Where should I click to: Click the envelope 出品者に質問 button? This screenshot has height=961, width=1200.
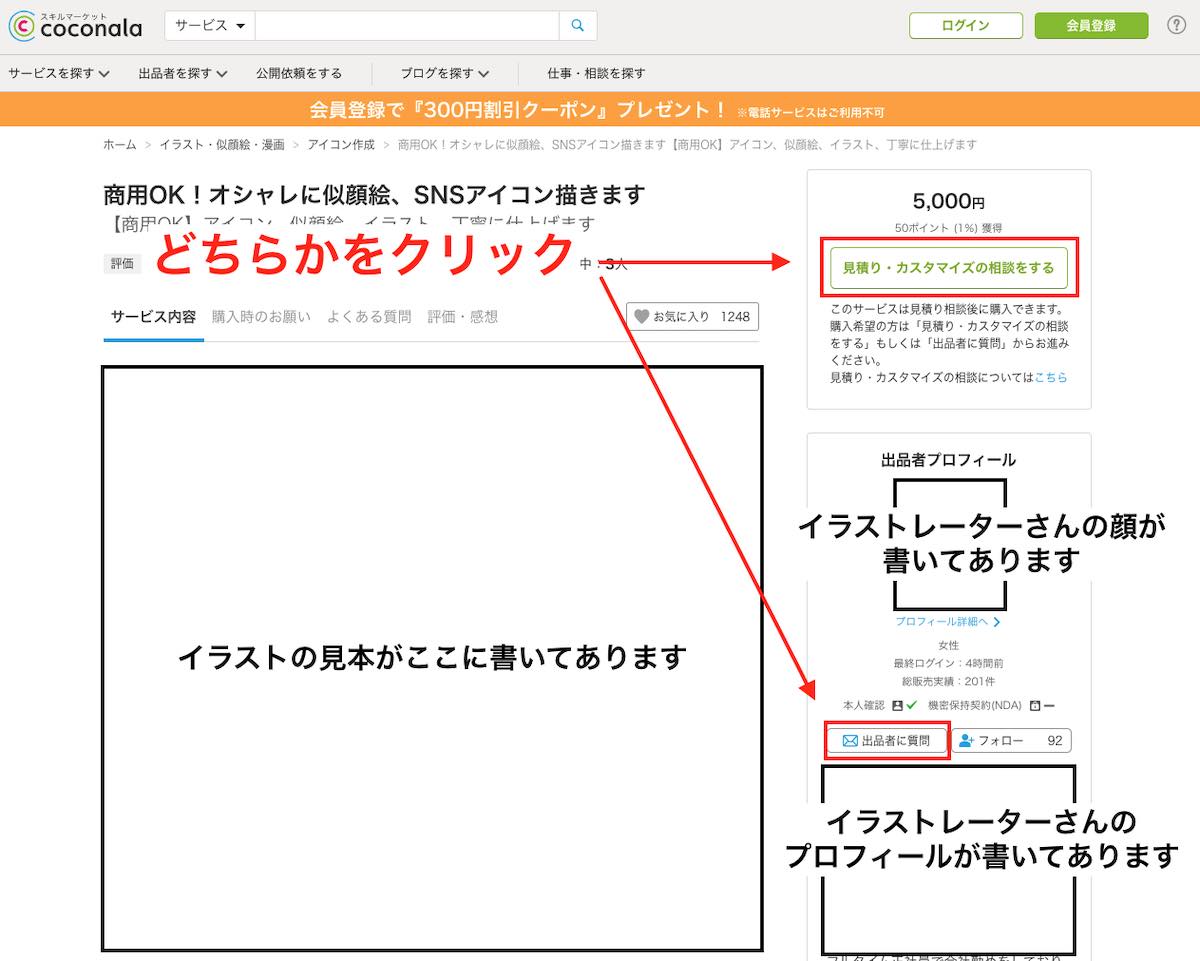tap(886, 741)
